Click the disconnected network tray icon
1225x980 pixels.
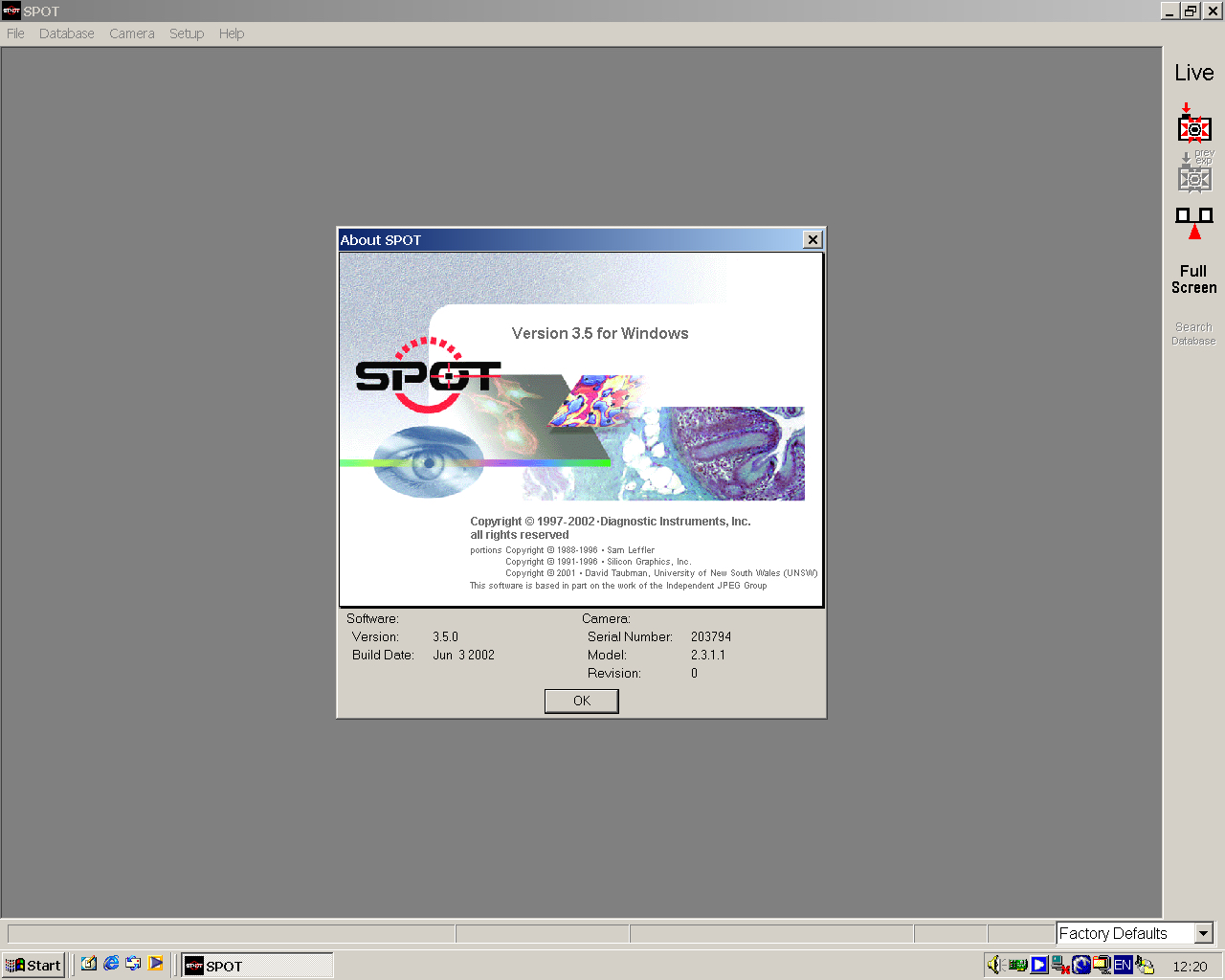(x=1060, y=965)
